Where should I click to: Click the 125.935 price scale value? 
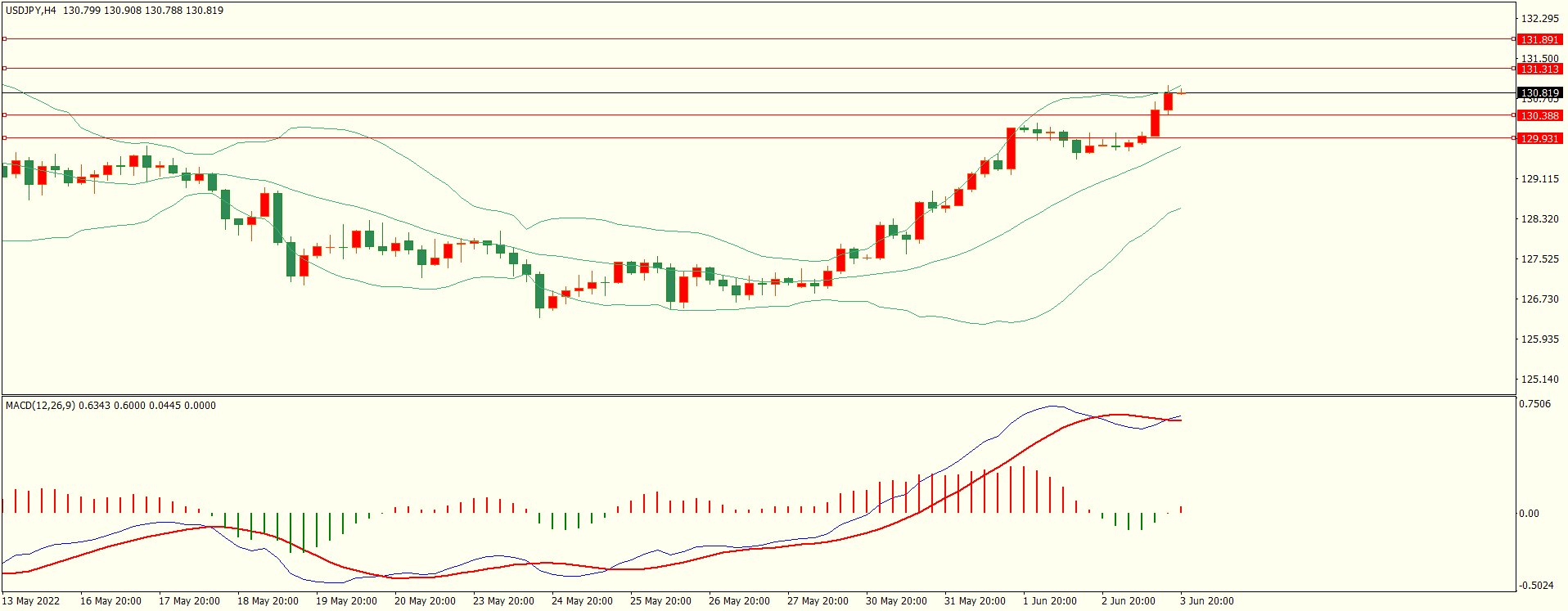(1539, 339)
